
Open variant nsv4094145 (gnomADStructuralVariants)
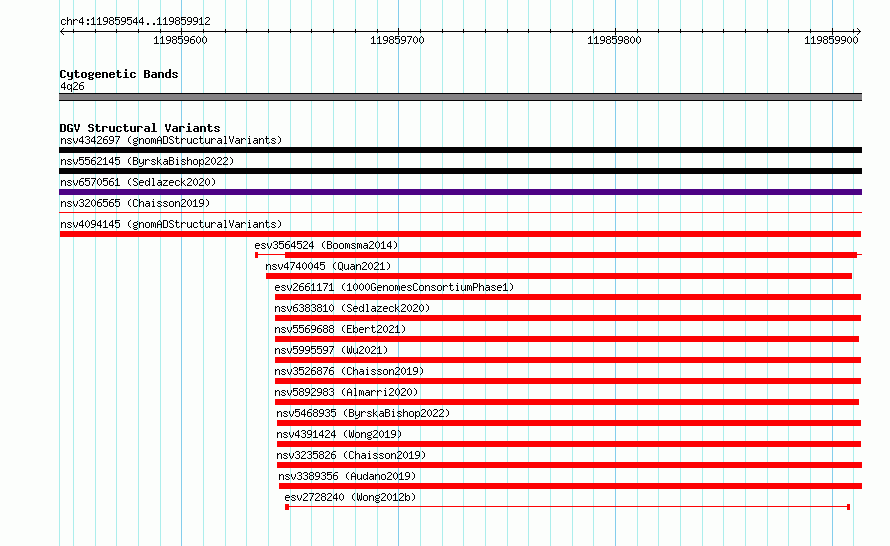[171, 224]
